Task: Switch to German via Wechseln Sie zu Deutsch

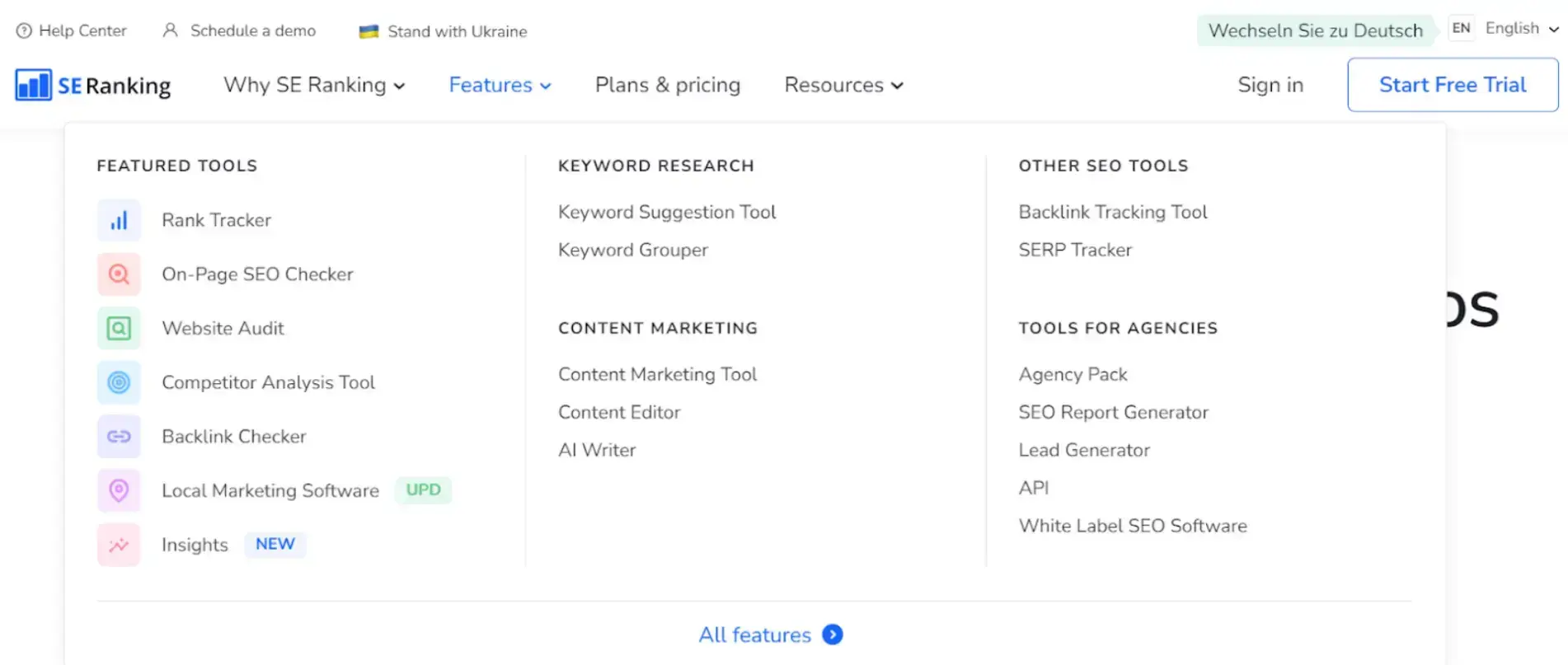Action: [1315, 30]
